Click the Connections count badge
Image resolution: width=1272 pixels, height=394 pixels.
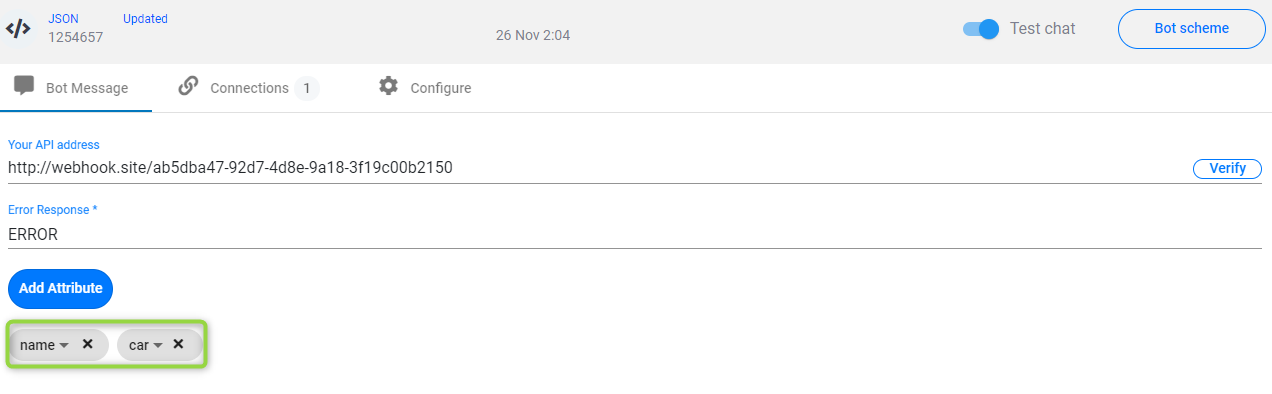[x=307, y=88]
